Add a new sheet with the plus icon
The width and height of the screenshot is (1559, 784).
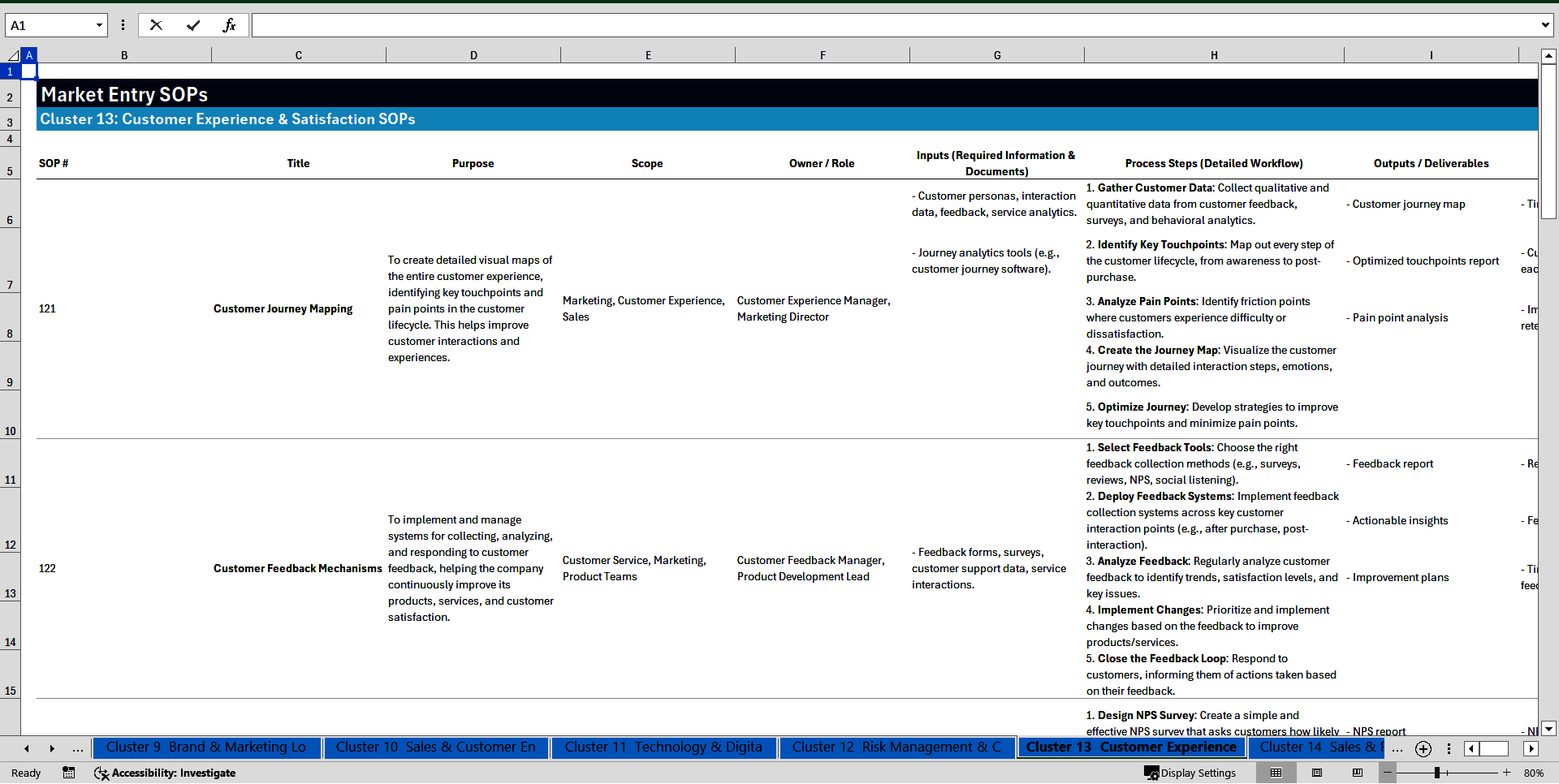(1423, 748)
